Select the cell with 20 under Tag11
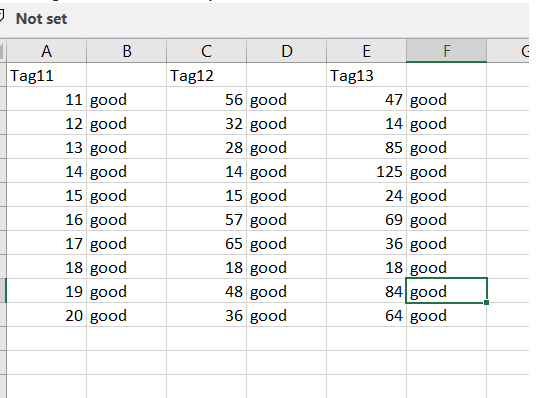 [46, 315]
